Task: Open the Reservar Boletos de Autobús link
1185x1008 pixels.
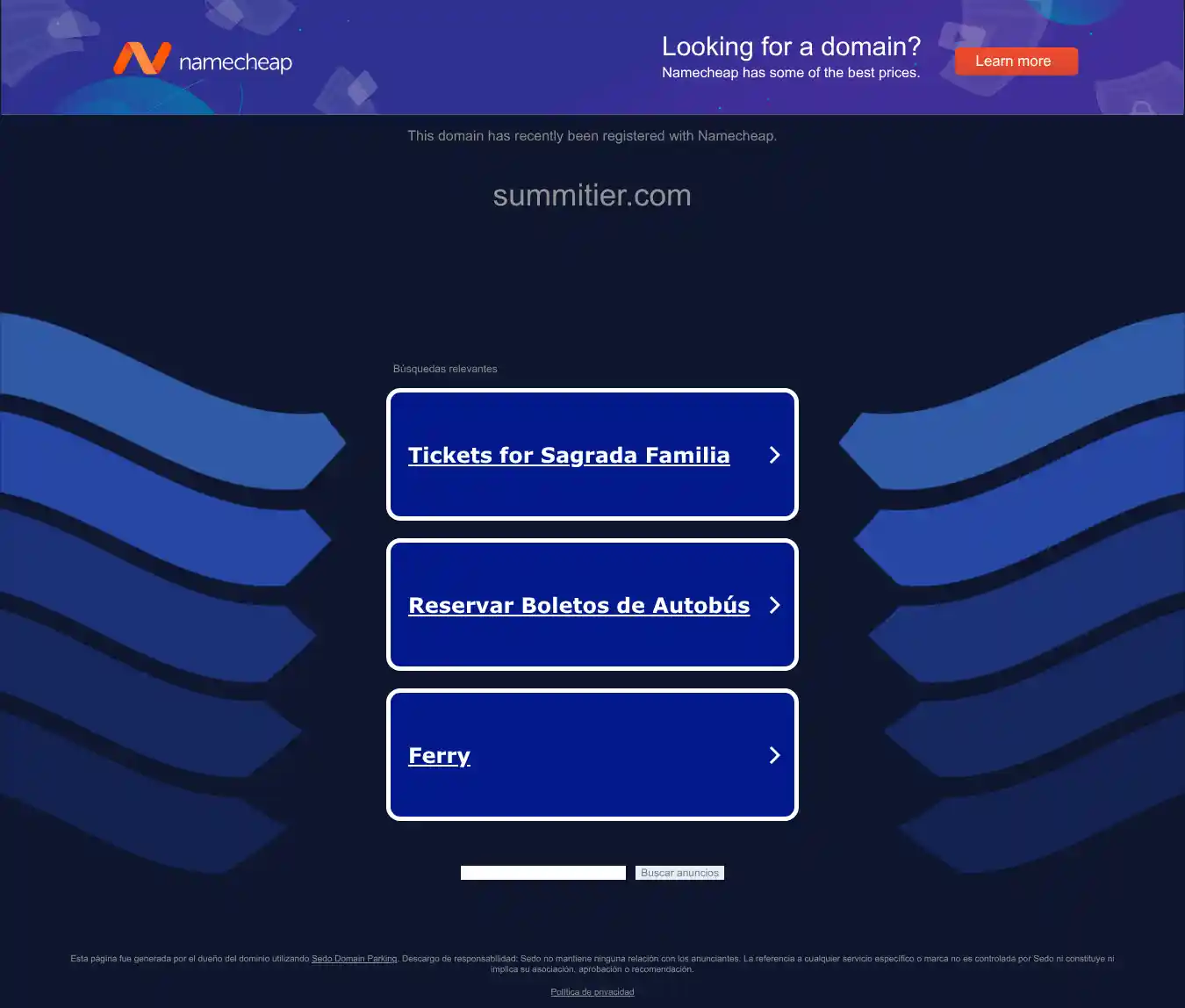Action: click(x=579, y=605)
